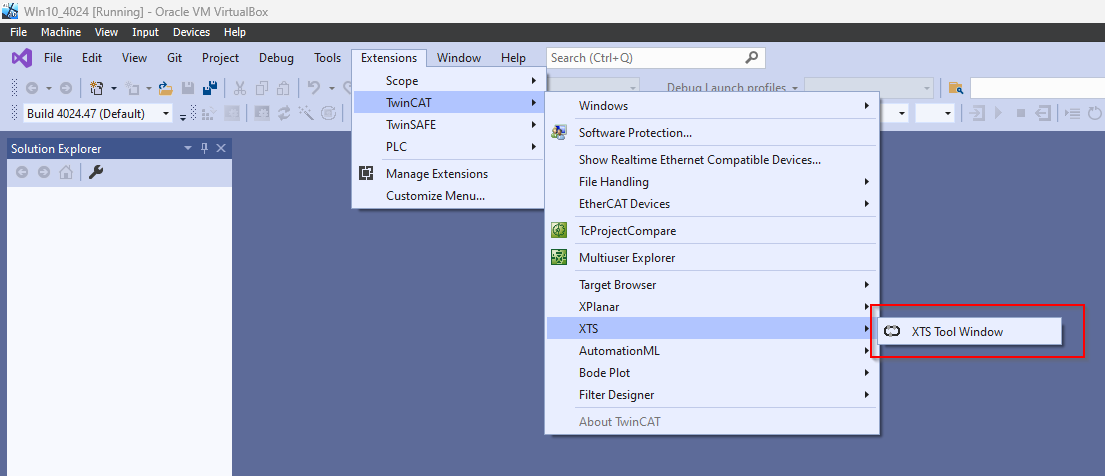
Task: Open the Build 4024.47 (Default) dropdown
Action: pyautogui.click(x=166, y=114)
